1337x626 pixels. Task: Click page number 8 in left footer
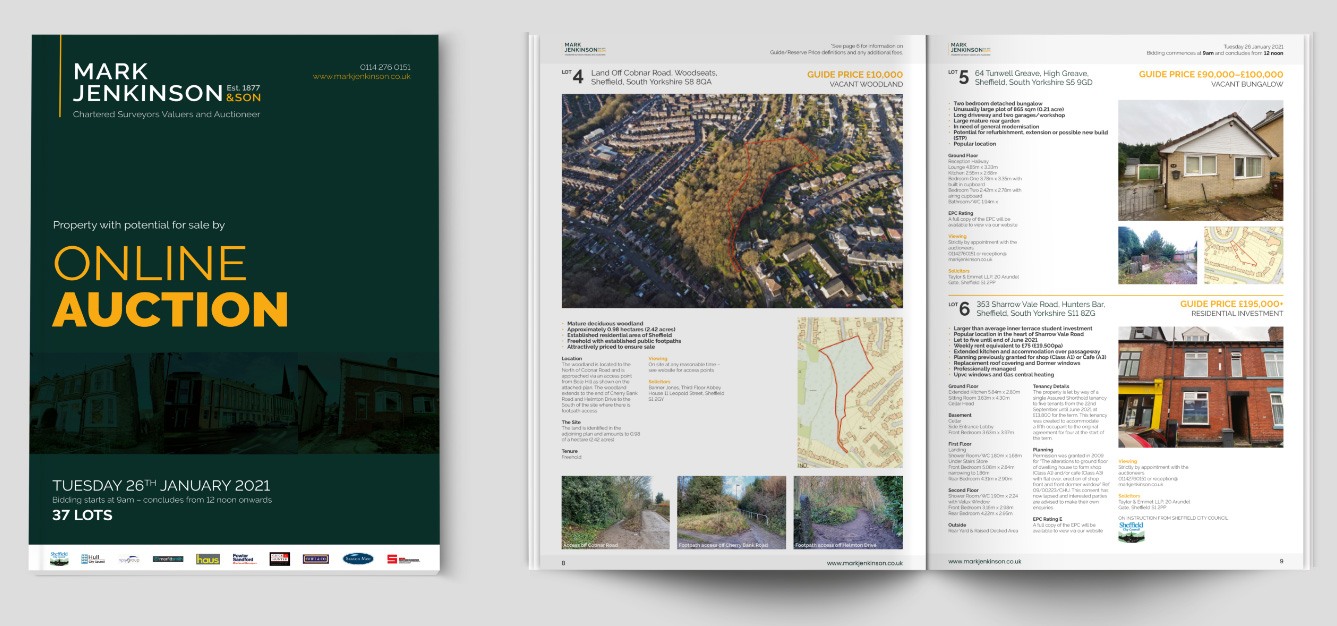(x=564, y=563)
